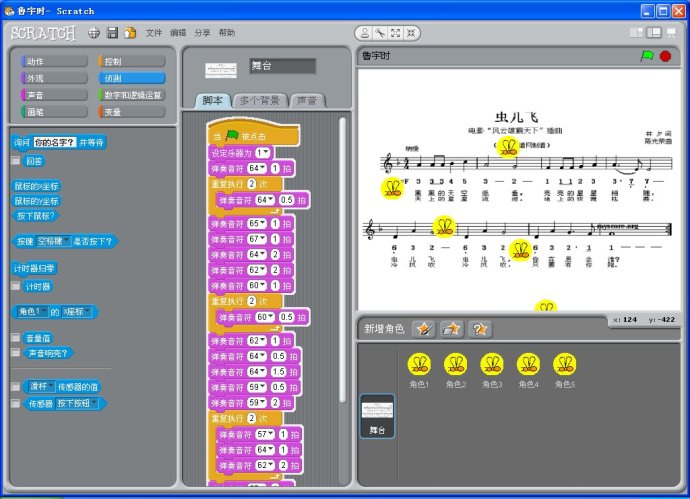
Task: Toggle the 音量值 checkbox
Action: pyautogui.click(x=16, y=338)
